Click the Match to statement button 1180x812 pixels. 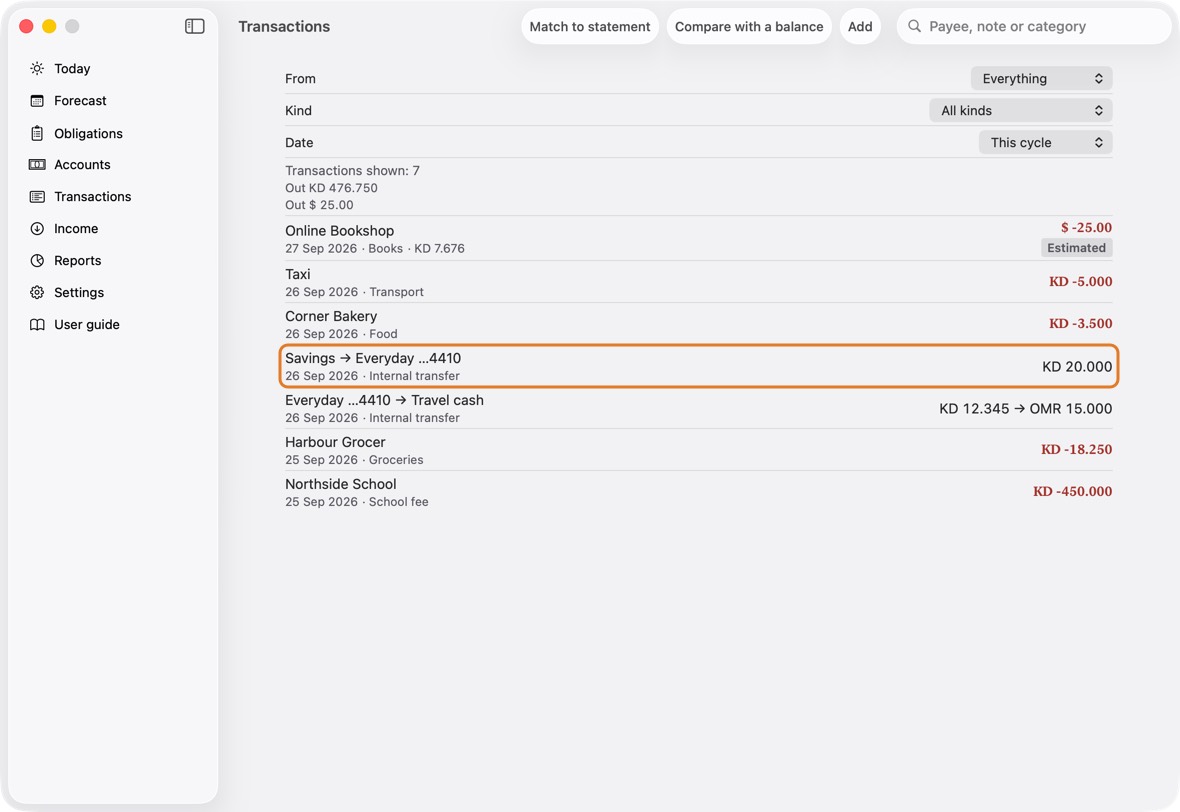(590, 26)
